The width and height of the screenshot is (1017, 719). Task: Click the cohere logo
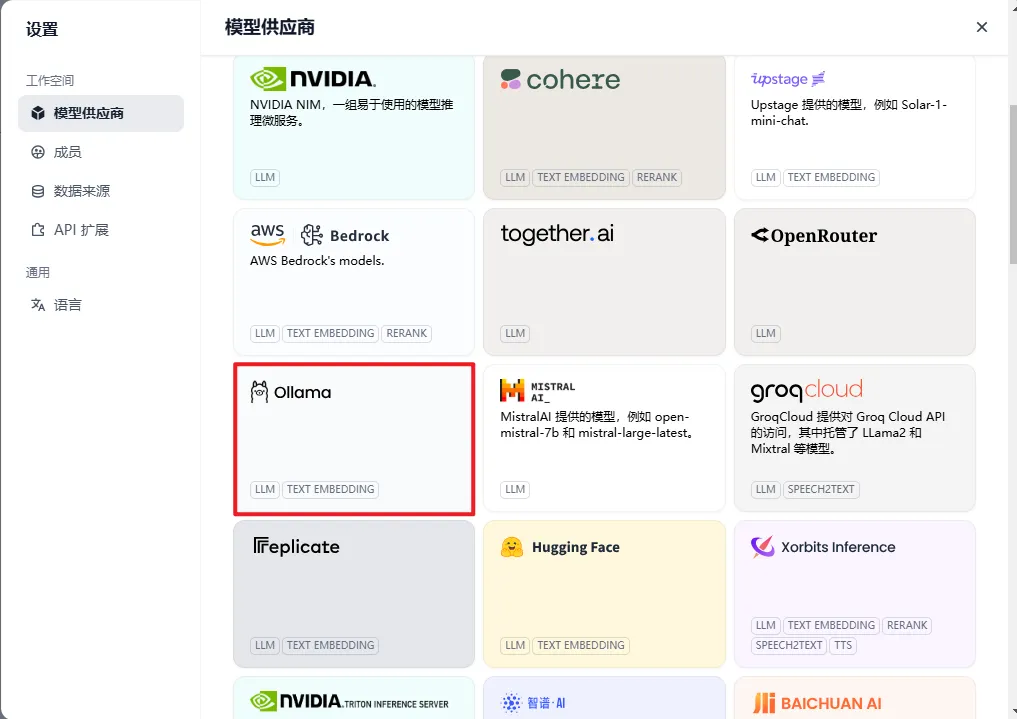560,80
